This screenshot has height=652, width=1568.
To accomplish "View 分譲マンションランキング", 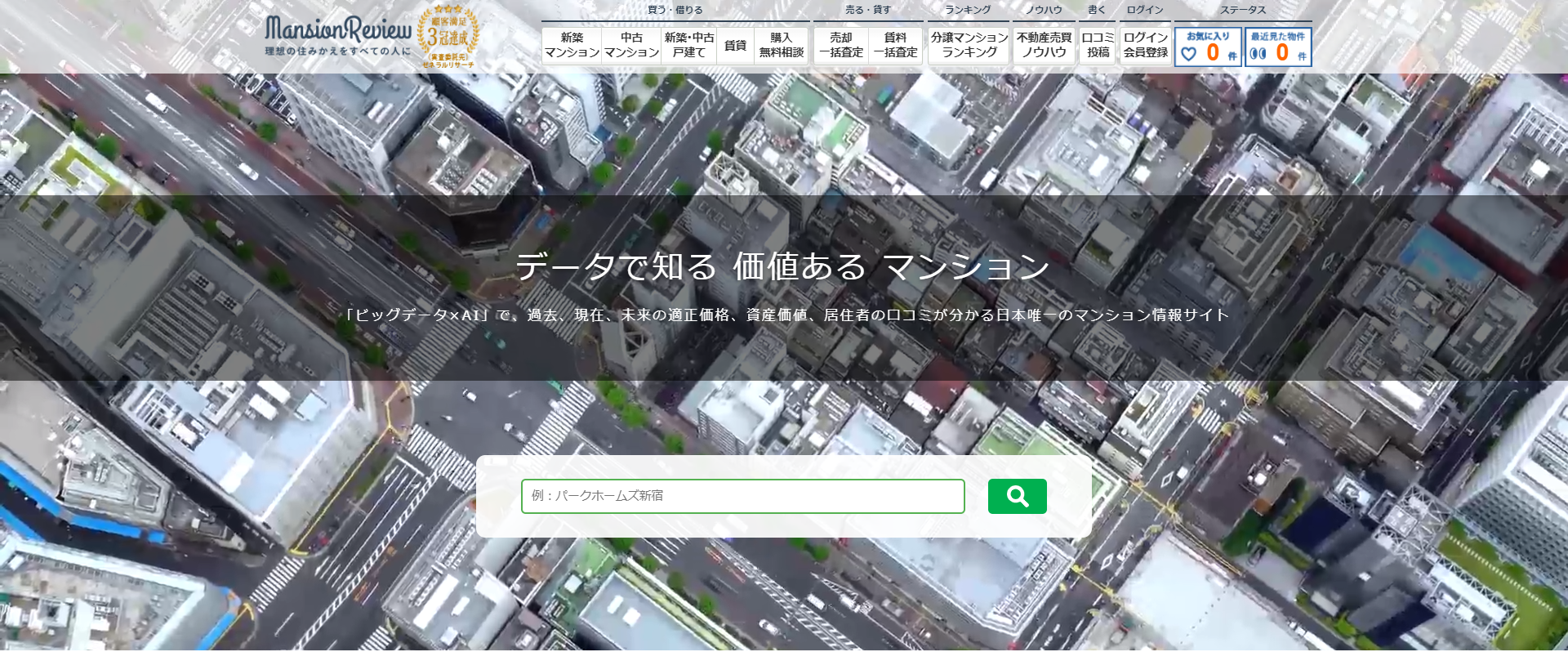I will (x=969, y=45).
